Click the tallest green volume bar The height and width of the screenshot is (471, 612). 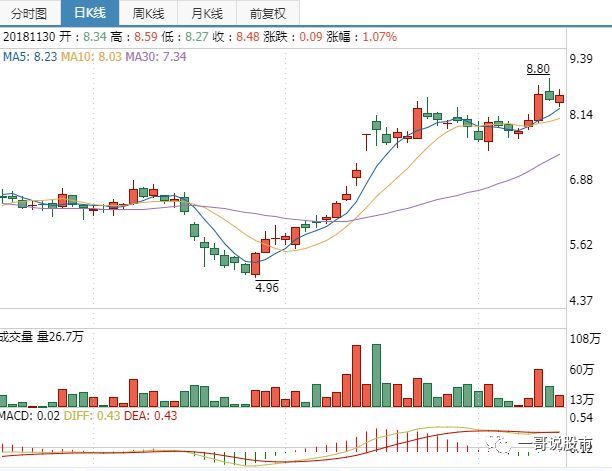click(x=377, y=376)
